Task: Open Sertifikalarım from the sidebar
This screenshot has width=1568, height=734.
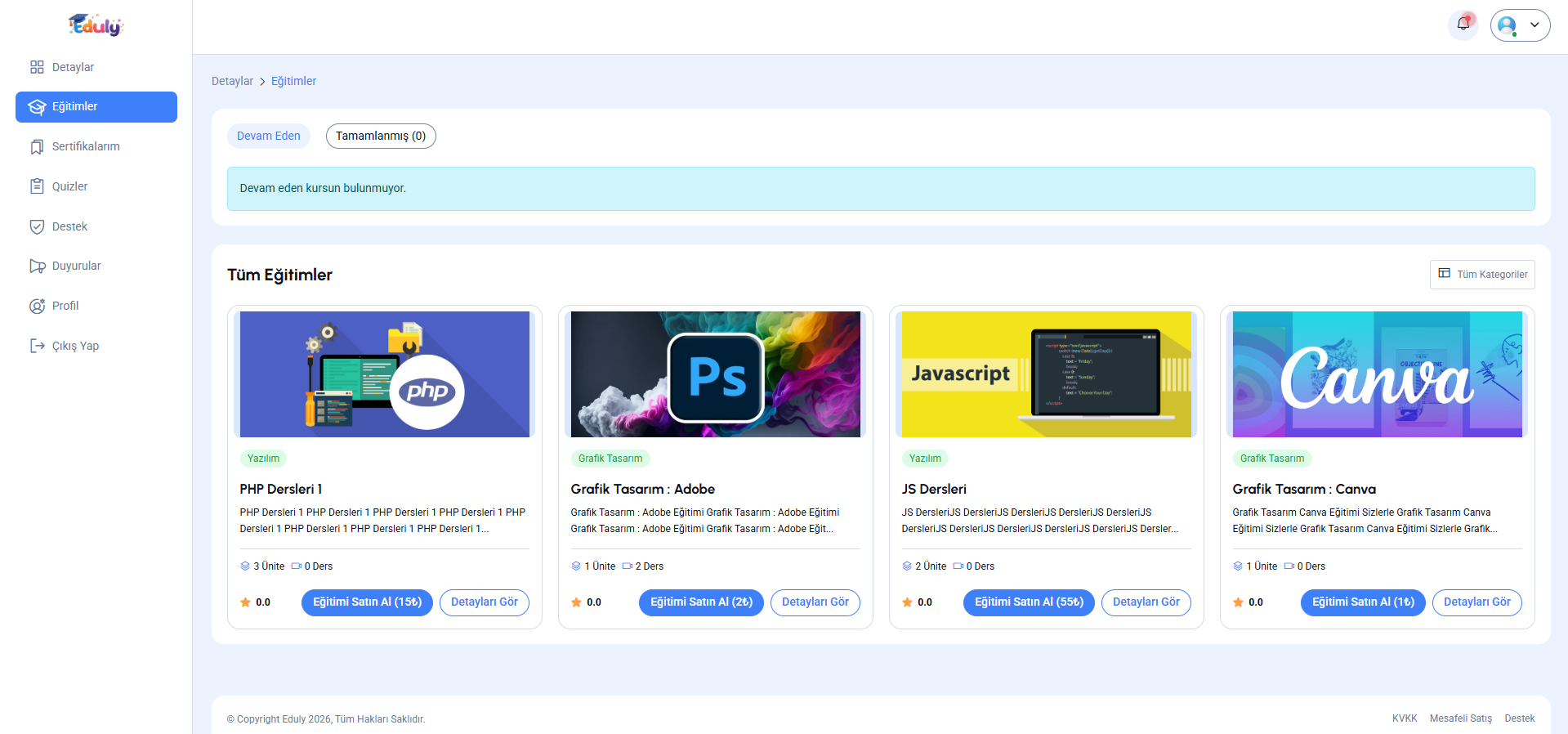Action: 96,146
